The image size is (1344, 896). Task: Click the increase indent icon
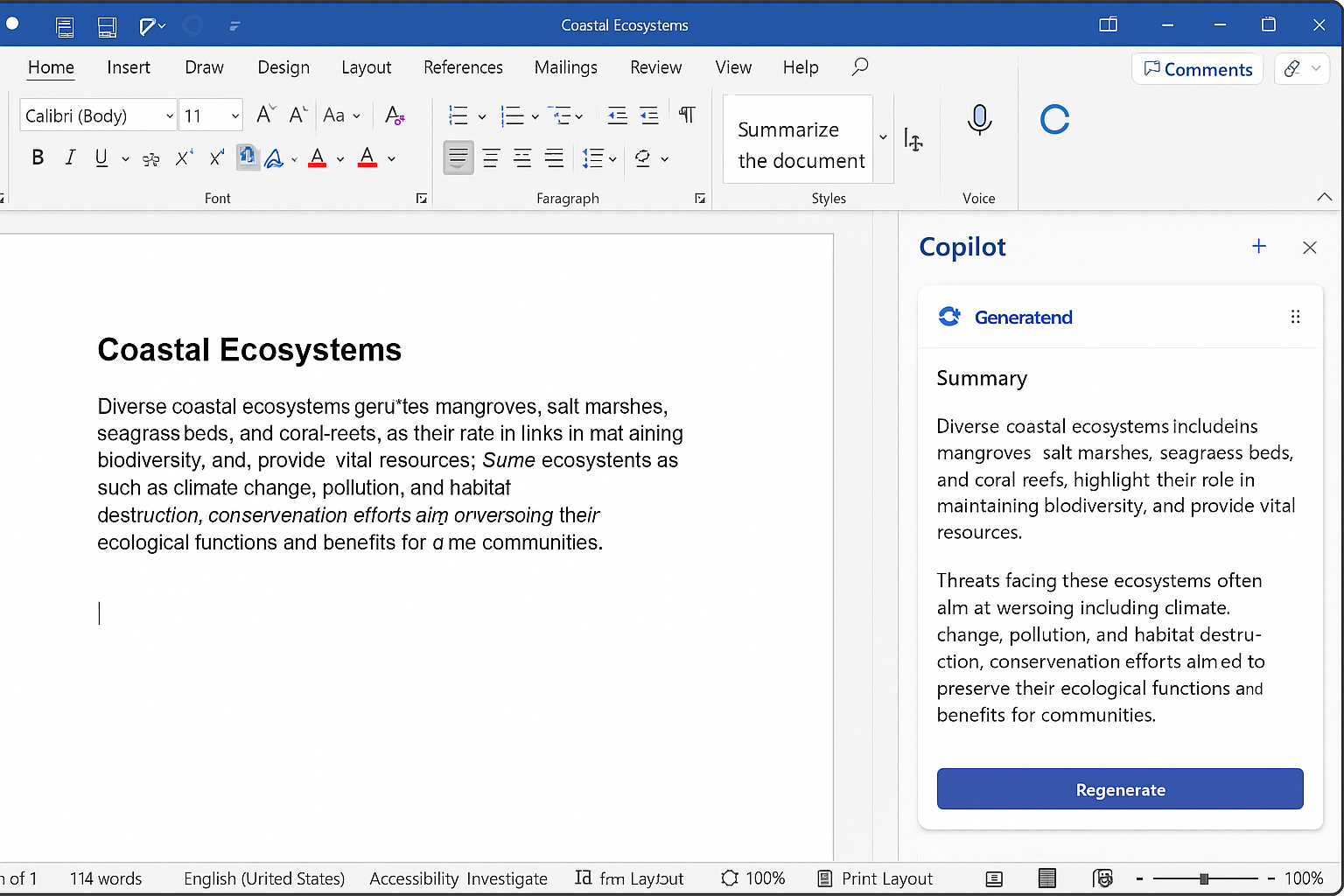point(649,115)
